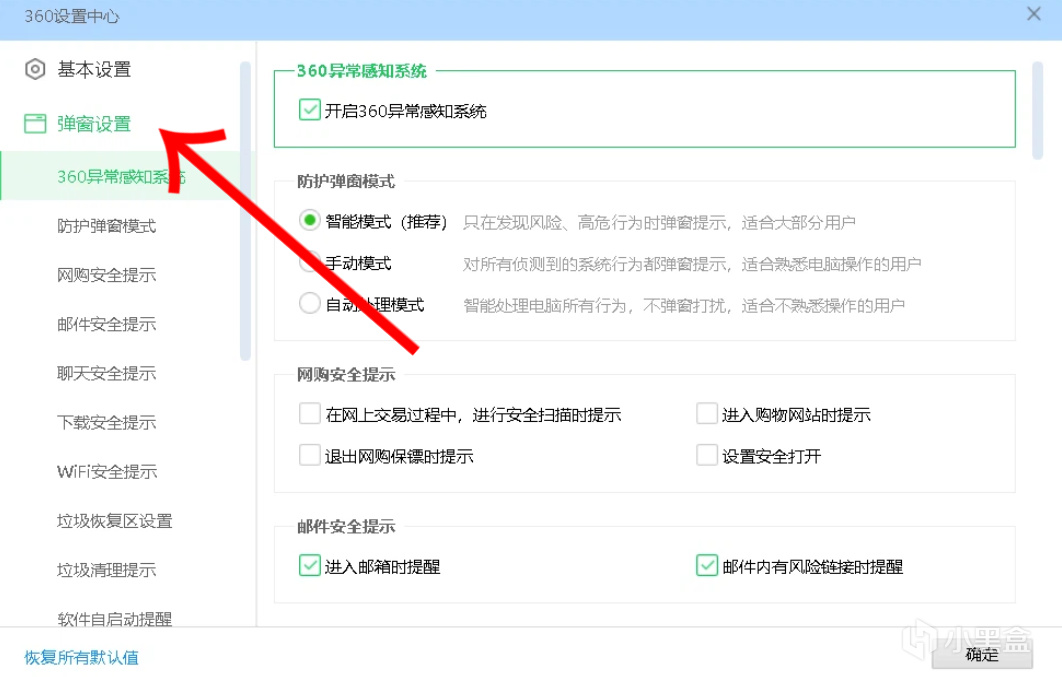Uncheck 邮件内有风险链接时提醒 checkbox
This screenshot has height=677, width=1062.
(x=706, y=565)
